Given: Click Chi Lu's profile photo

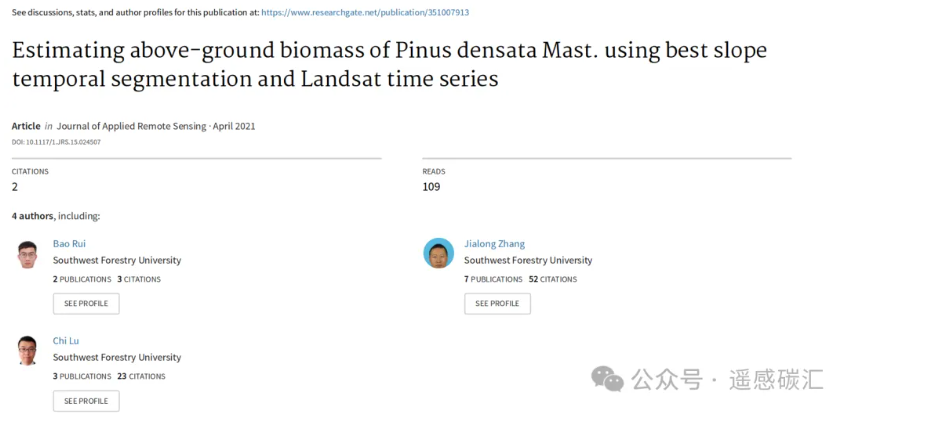Looking at the screenshot, I should coord(27,351).
